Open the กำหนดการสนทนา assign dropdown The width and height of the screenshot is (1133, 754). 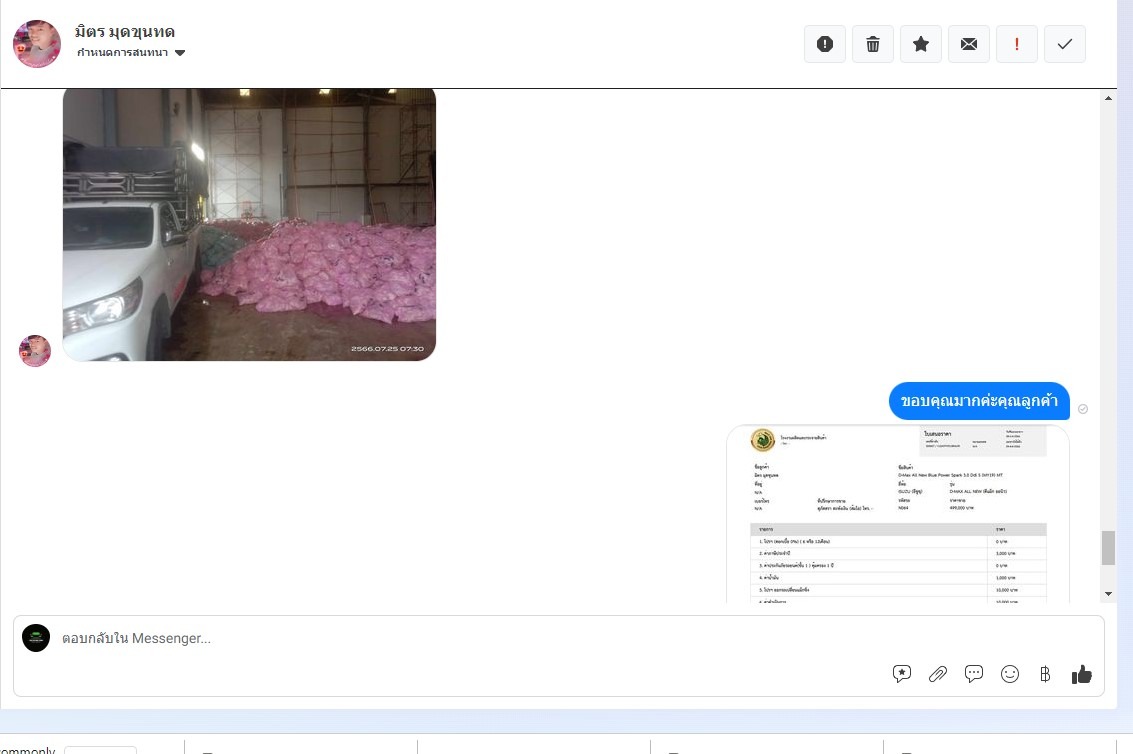point(131,53)
